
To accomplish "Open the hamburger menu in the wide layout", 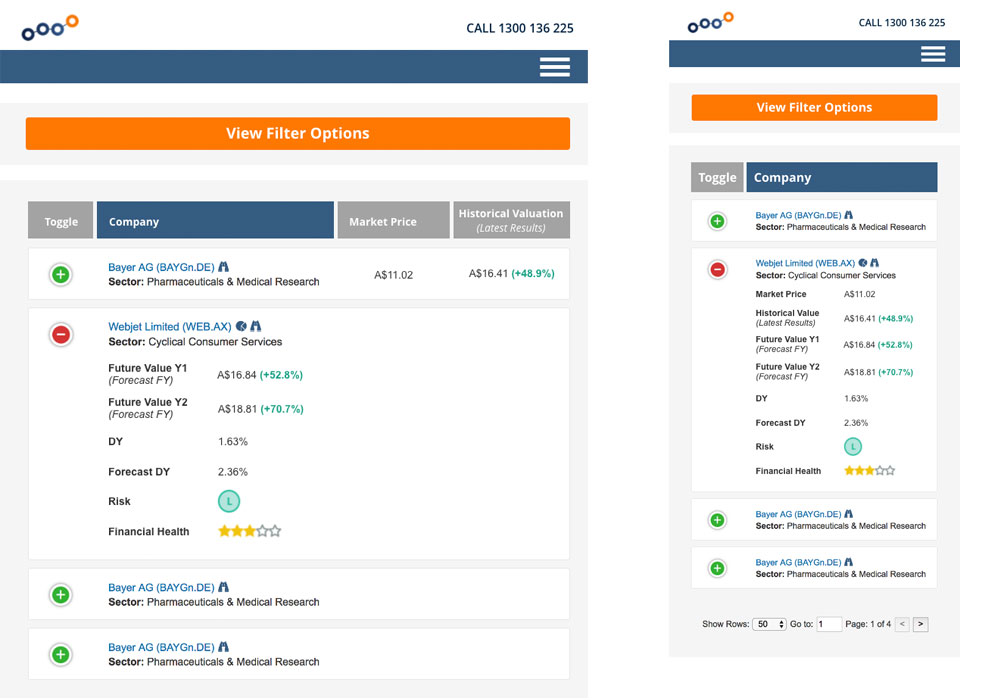I will [x=554, y=67].
